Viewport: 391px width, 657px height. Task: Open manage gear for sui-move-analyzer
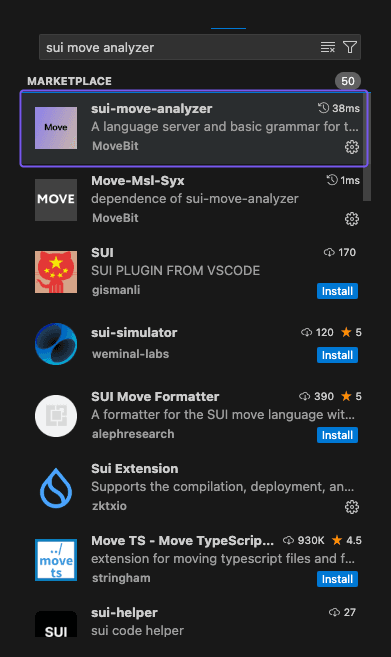[x=352, y=147]
